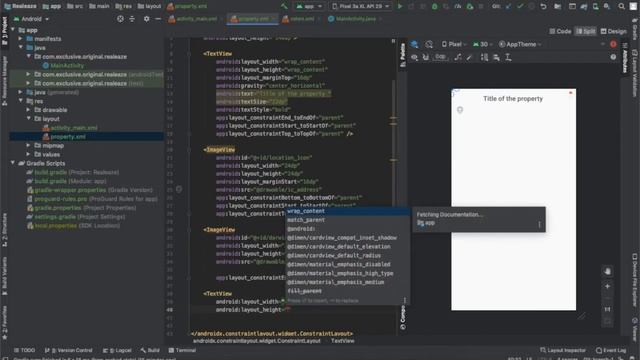The height and width of the screenshot is (360, 640).
Task: Open the Layout Inspector button
Action: (563, 350)
